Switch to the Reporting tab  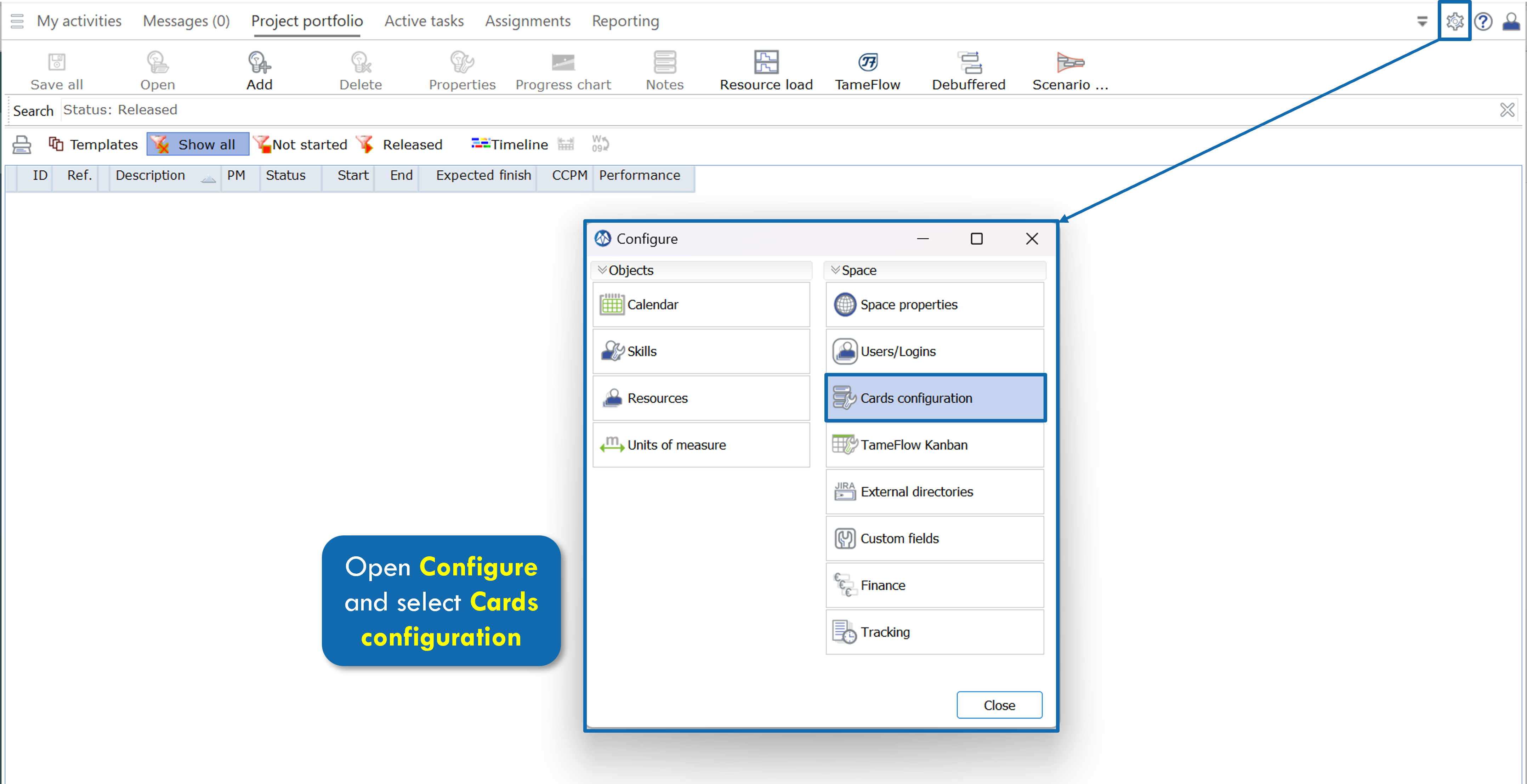[625, 21]
